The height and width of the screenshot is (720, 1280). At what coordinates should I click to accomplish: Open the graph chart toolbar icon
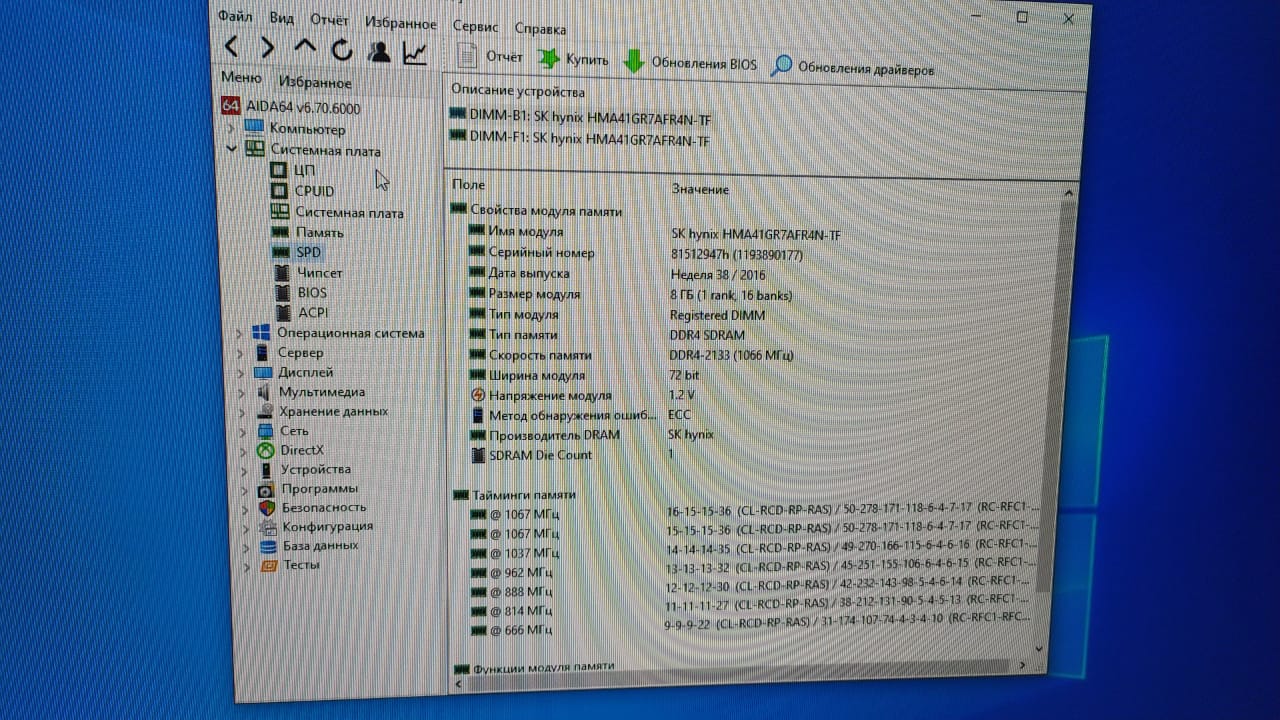coord(415,52)
